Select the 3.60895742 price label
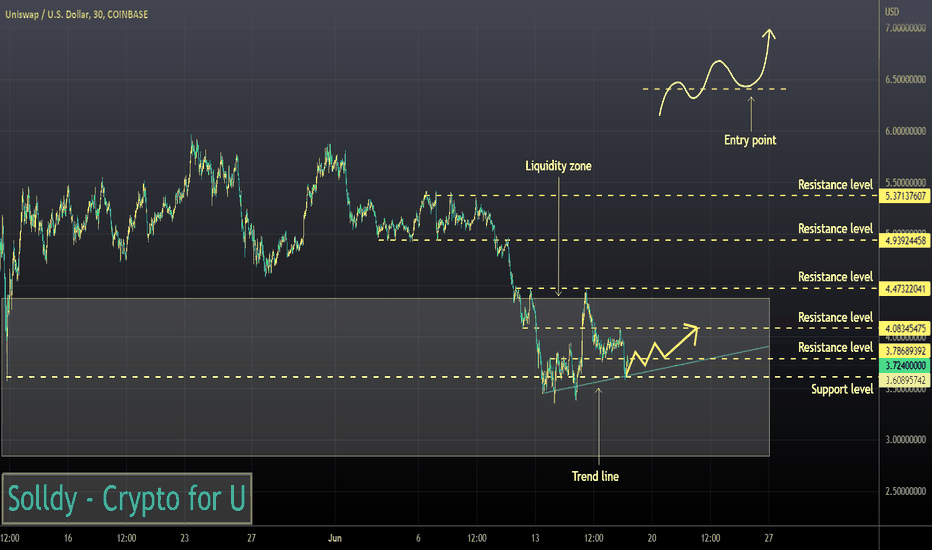 coord(905,380)
